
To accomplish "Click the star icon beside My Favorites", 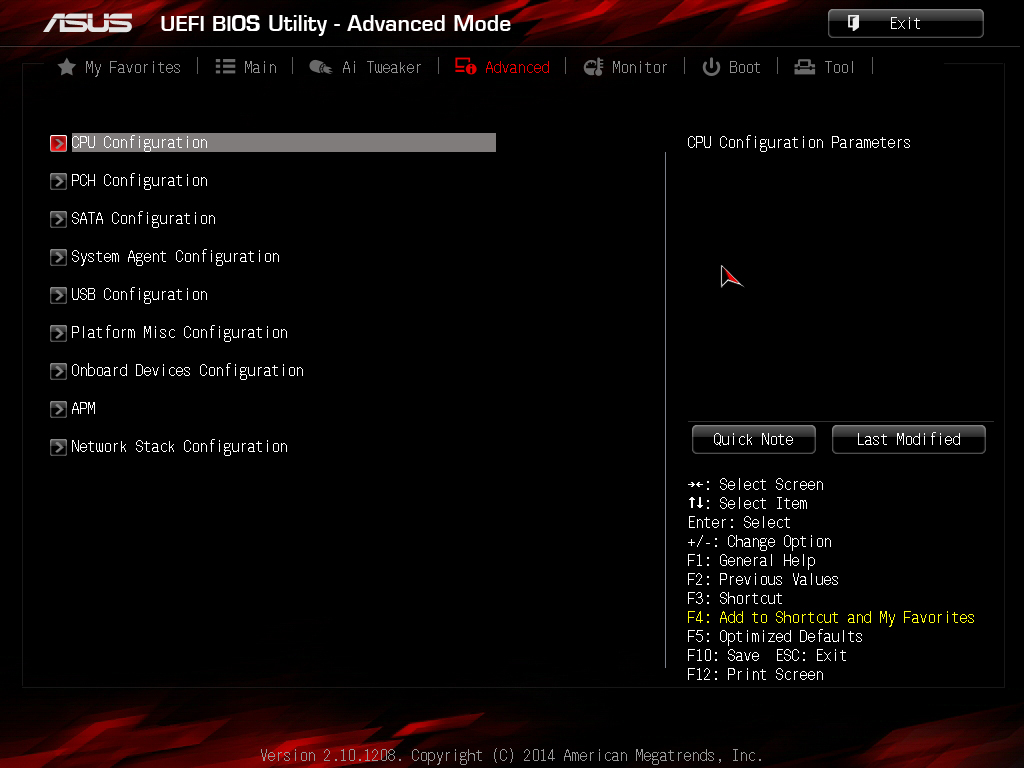I will [x=67, y=67].
